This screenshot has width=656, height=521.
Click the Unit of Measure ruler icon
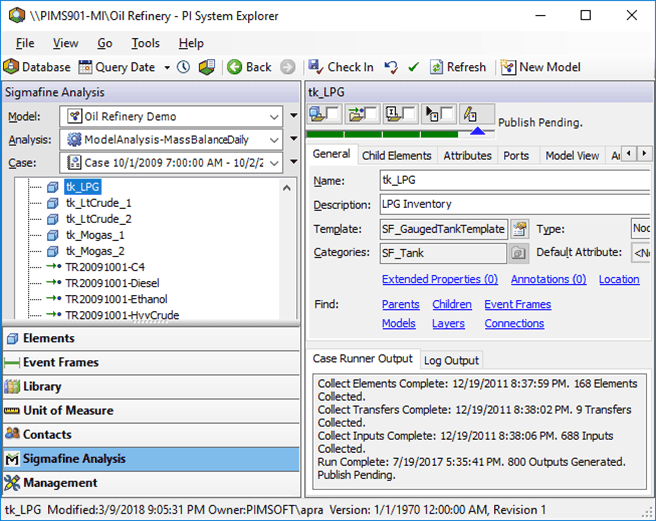12,411
